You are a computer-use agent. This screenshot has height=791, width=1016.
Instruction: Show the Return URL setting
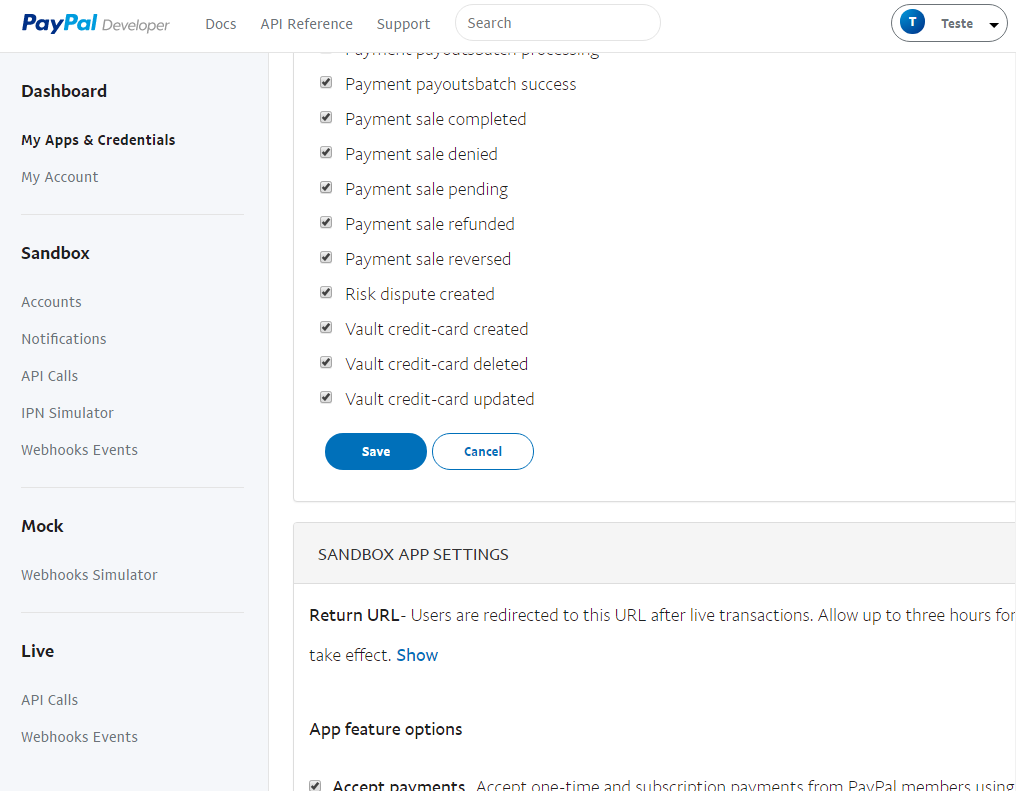click(417, 655)
